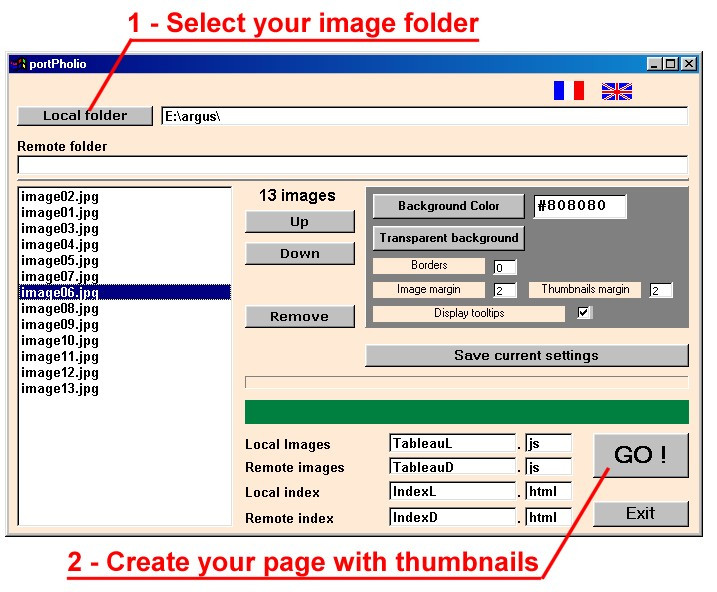This screenshot has width=717, height=592.
Task: Click the Exit button
Action: (641, 513)
